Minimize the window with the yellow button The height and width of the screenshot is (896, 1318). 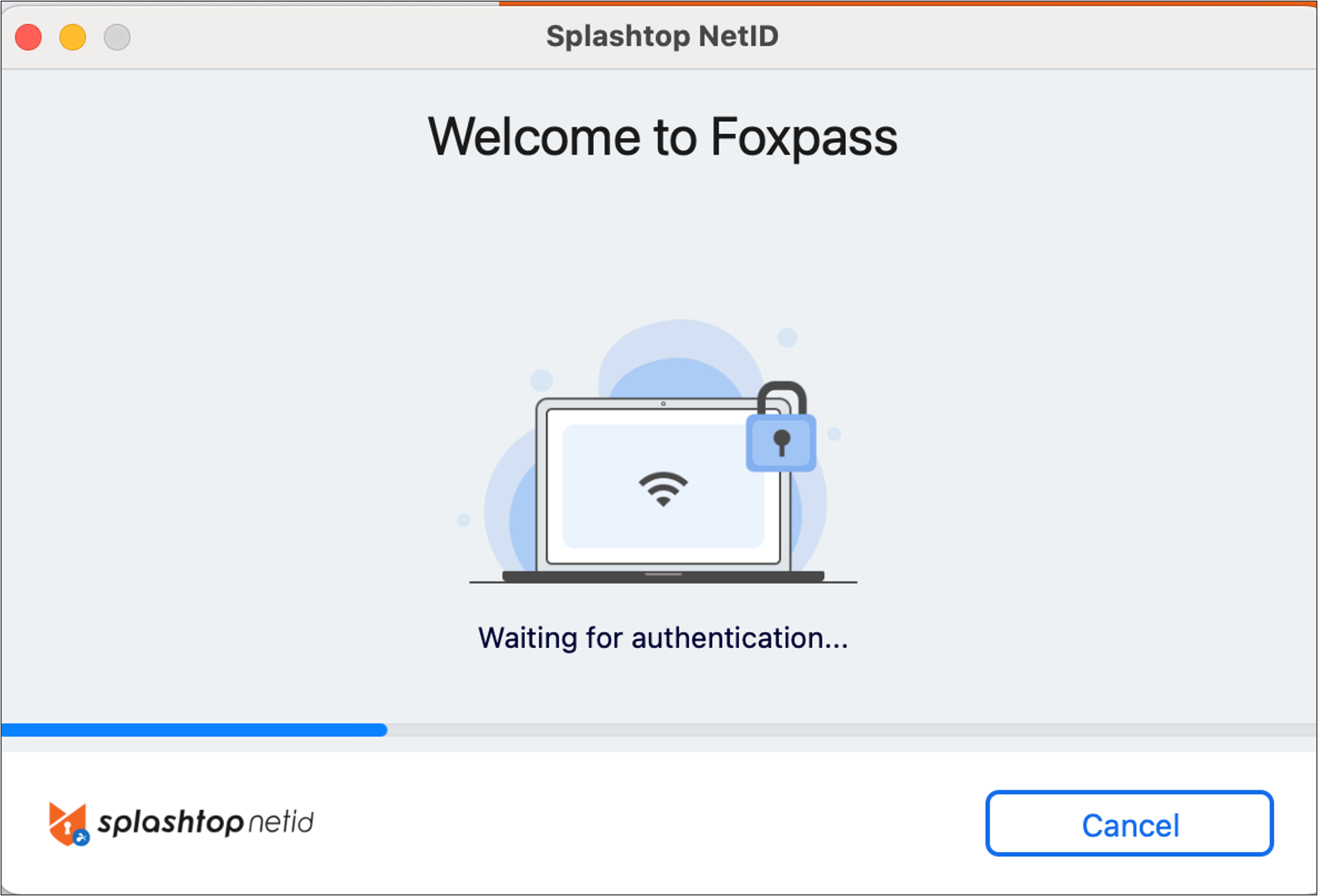click(x=73, y=37)
